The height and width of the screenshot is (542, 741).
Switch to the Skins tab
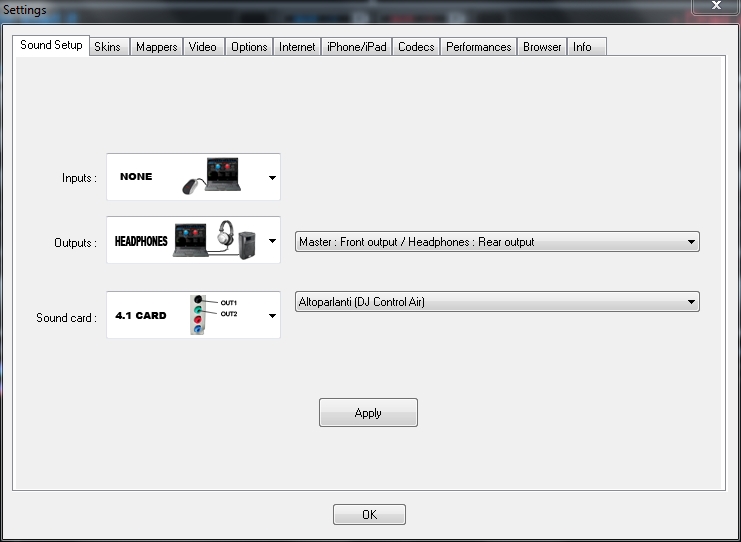tap(109, 47)
